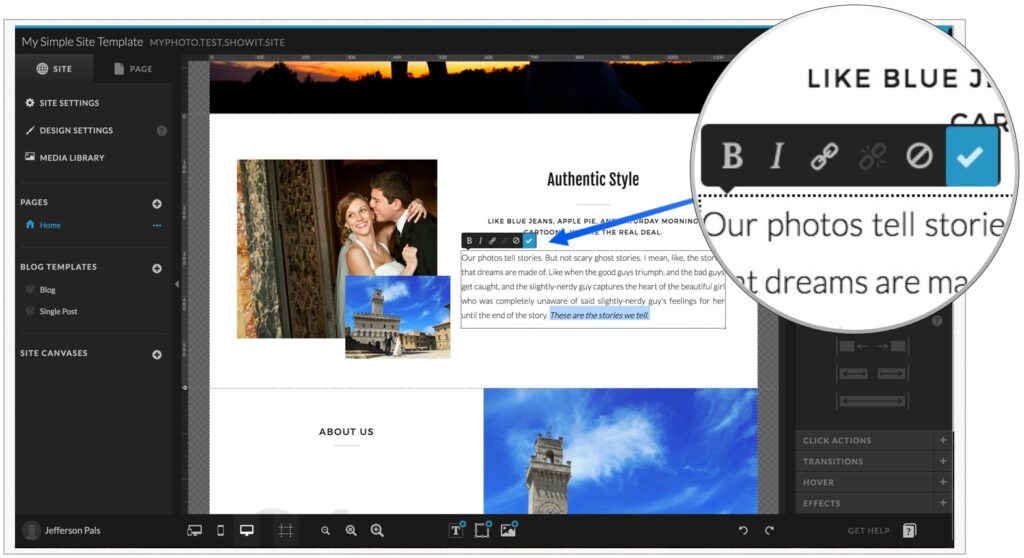
Task: Insert a link from the small canvas text toolbar
Action: point(492,240)
